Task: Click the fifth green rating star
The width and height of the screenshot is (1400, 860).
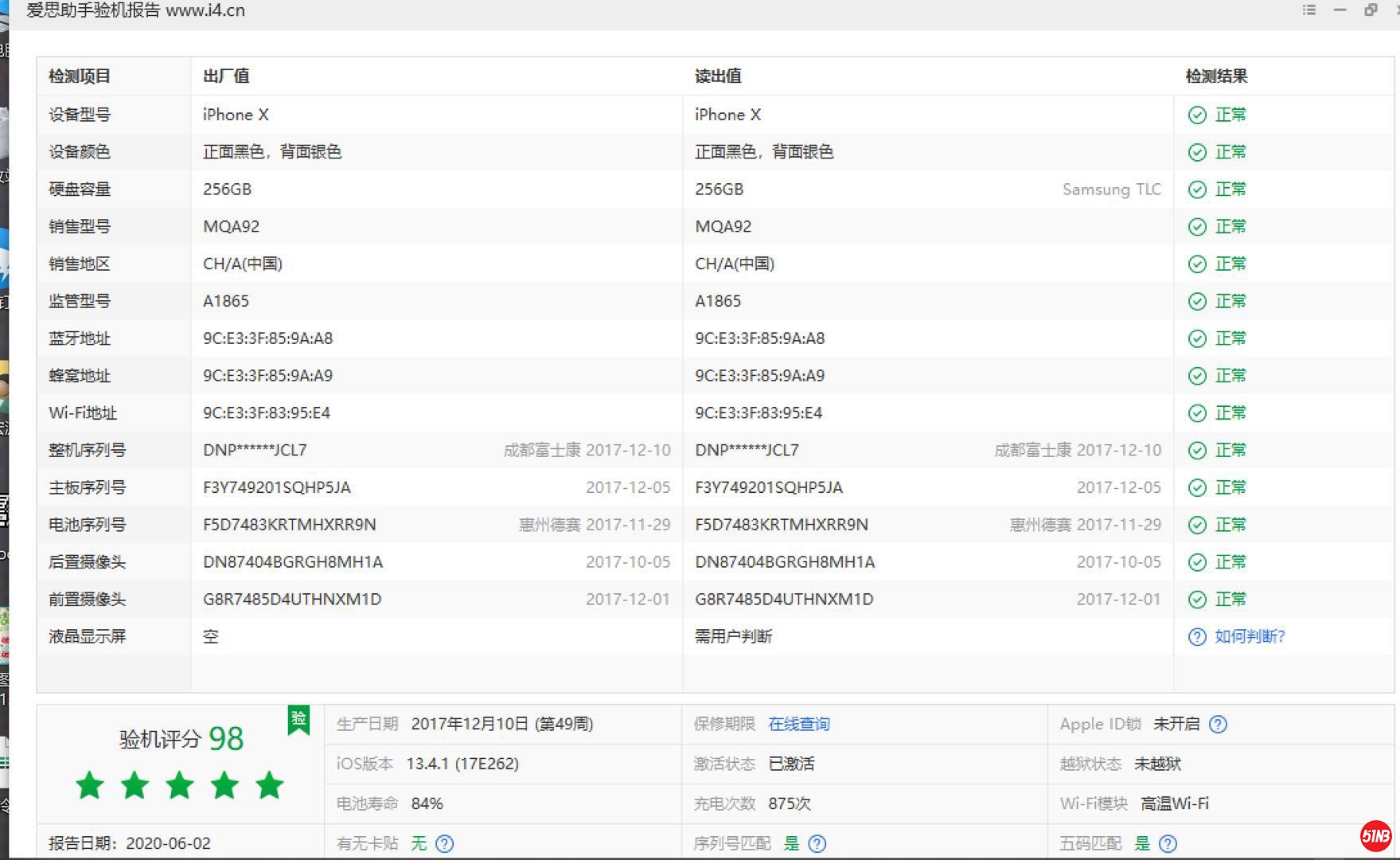Action: click(270, 785)
